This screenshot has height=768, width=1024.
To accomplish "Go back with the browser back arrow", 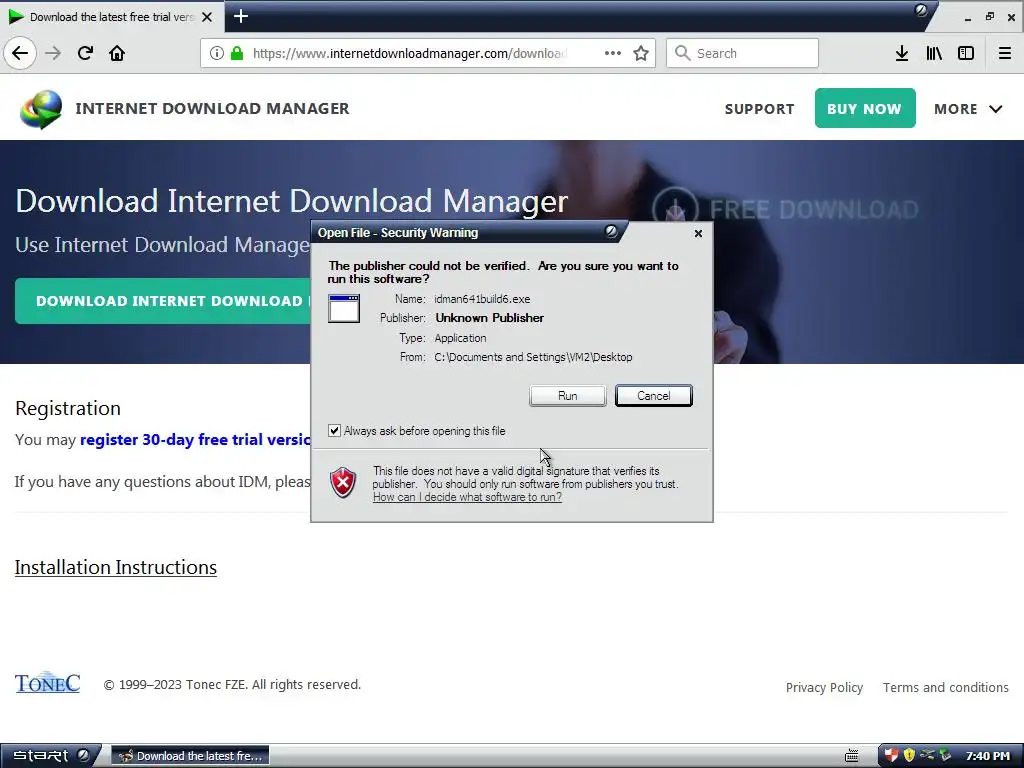I will tap(20, 53).
